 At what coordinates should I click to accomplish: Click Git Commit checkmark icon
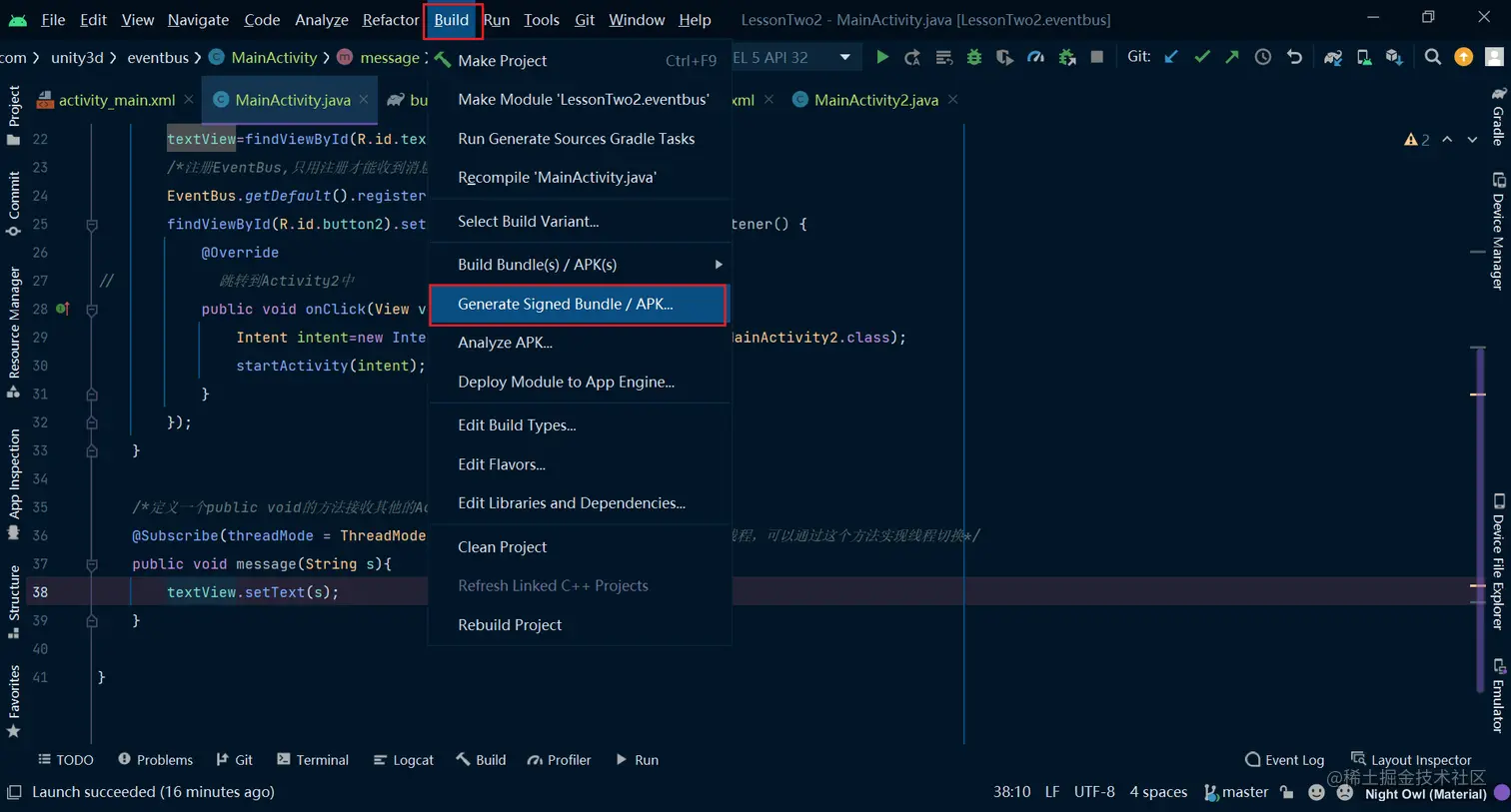coord(1202,57)
